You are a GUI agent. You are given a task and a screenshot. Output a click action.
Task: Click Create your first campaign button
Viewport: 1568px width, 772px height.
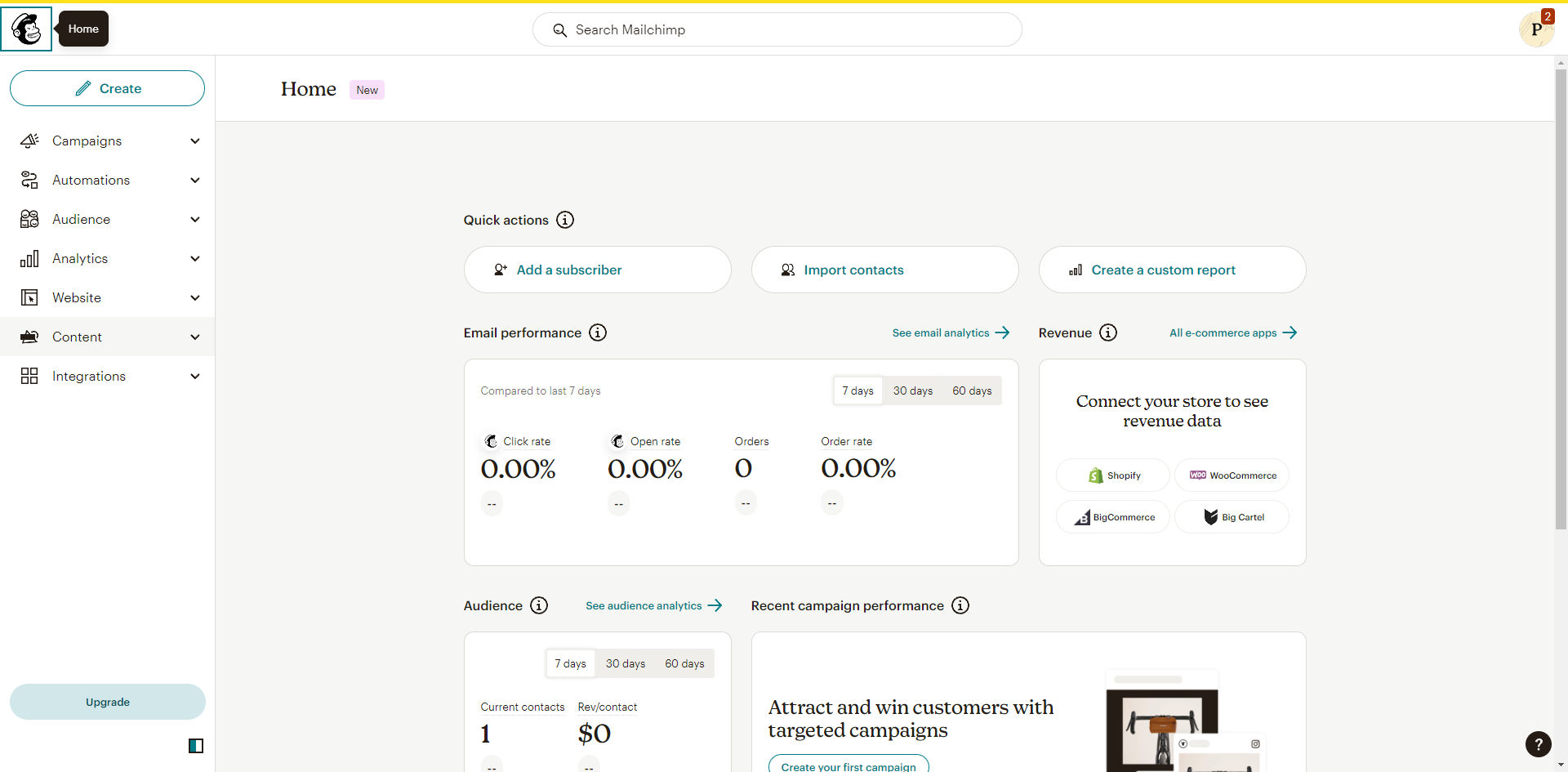[849, 765]
